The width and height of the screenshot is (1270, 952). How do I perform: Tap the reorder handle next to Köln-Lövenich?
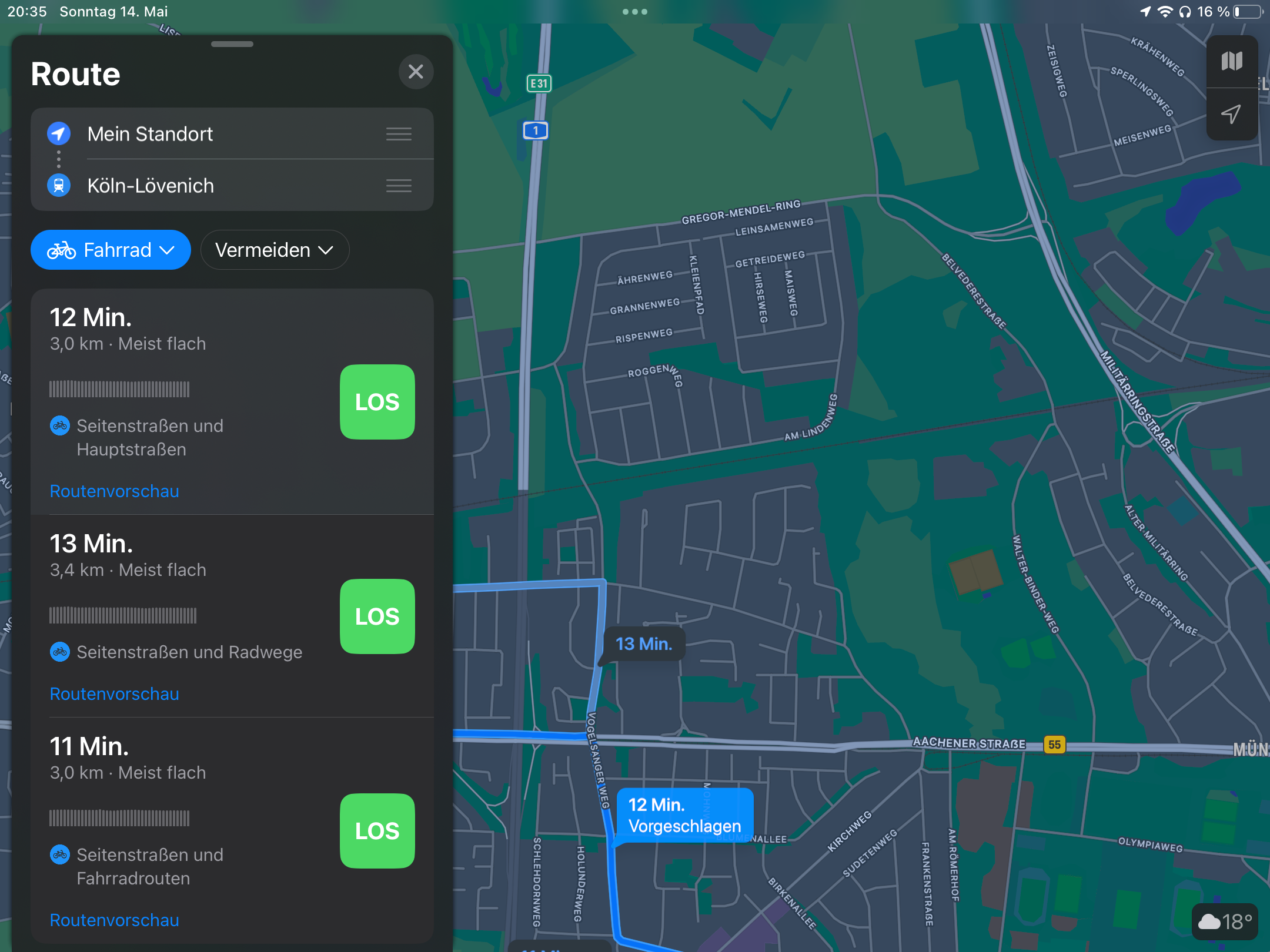[x=399, y=186]
